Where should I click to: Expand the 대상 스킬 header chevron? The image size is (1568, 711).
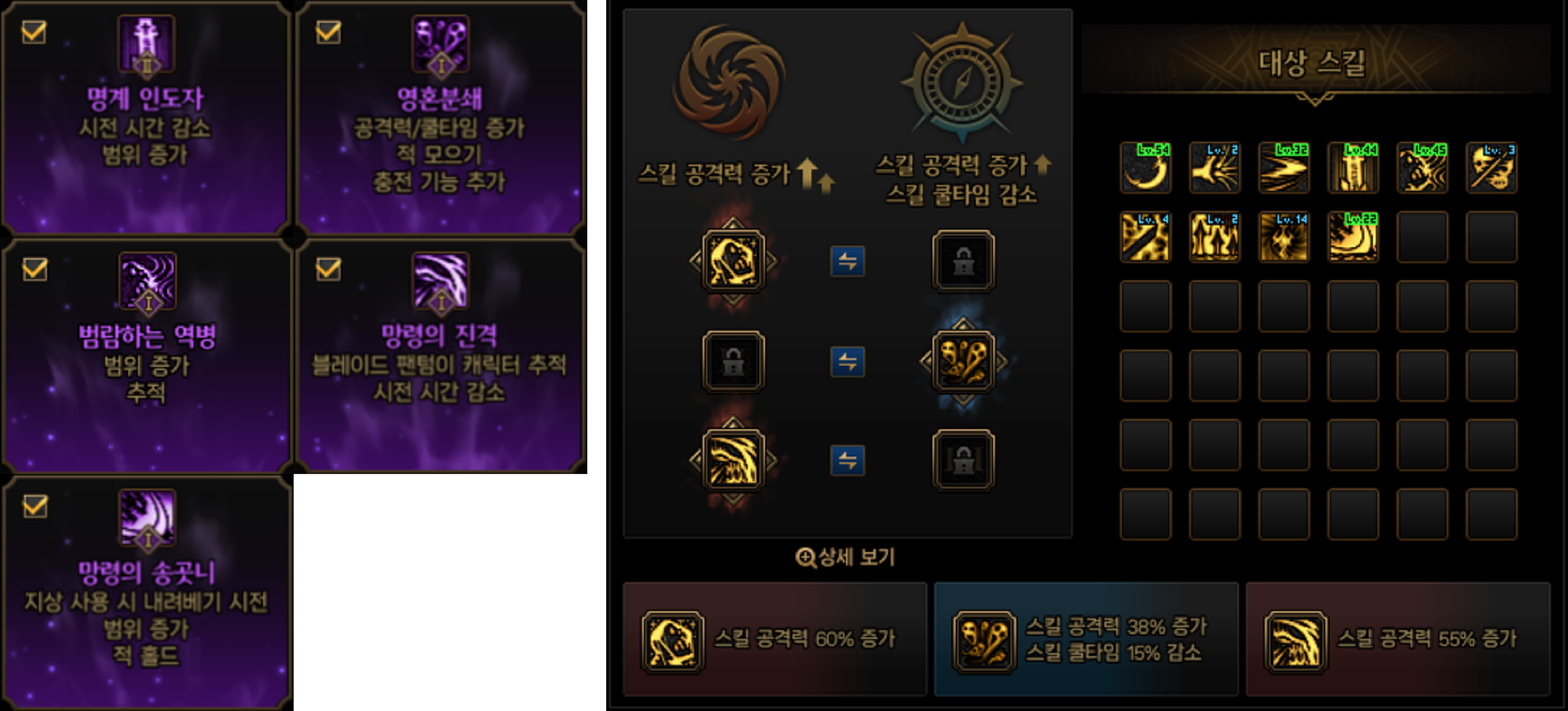(x=1315, y=98)
